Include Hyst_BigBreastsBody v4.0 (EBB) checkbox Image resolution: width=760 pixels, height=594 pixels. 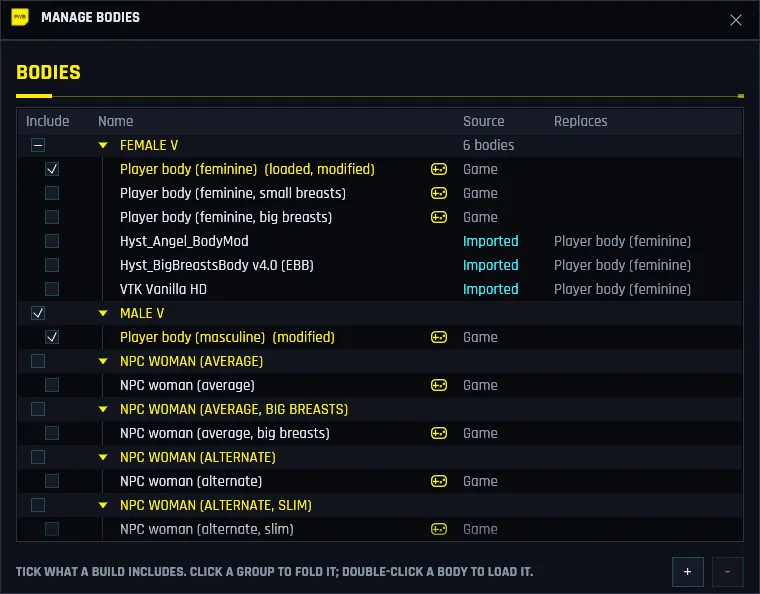52,265
